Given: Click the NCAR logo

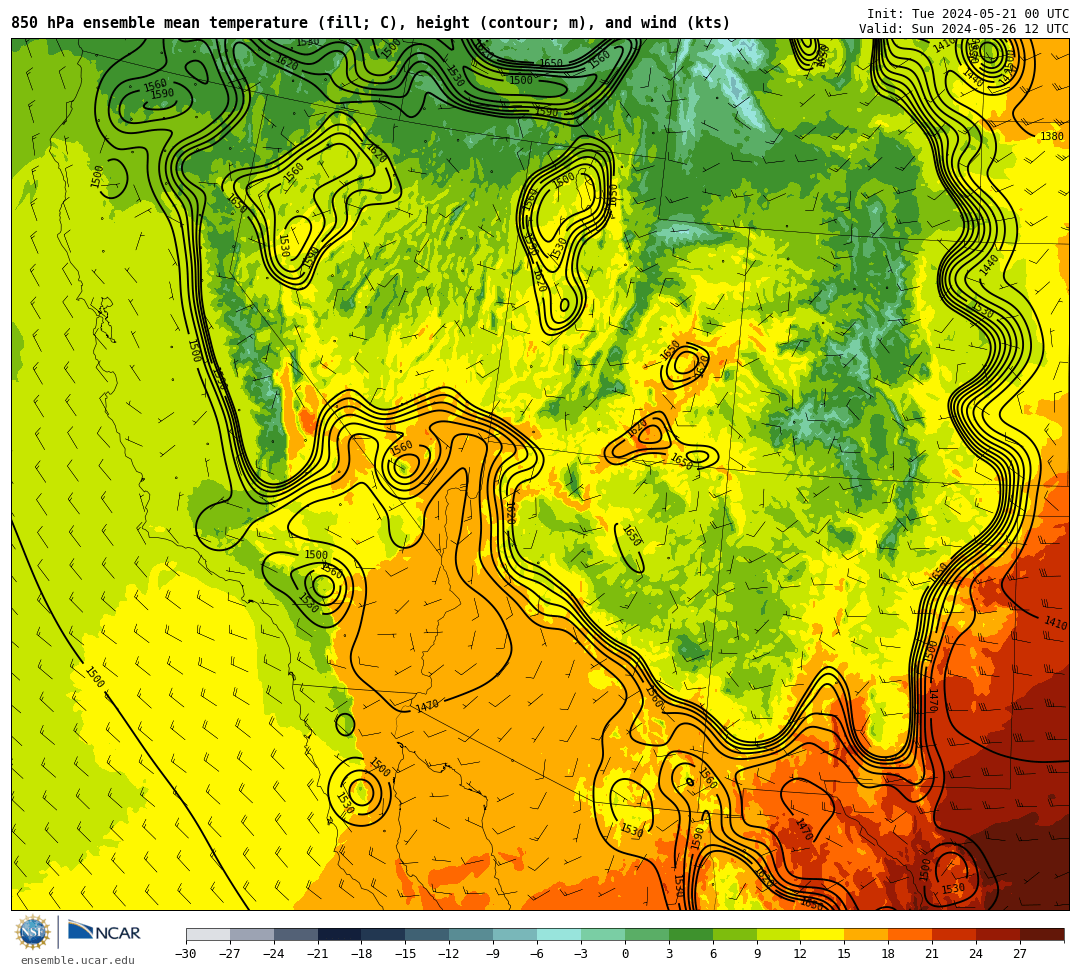Looking at the screenshot, I should pyautogui.click(x=105, y=932).
